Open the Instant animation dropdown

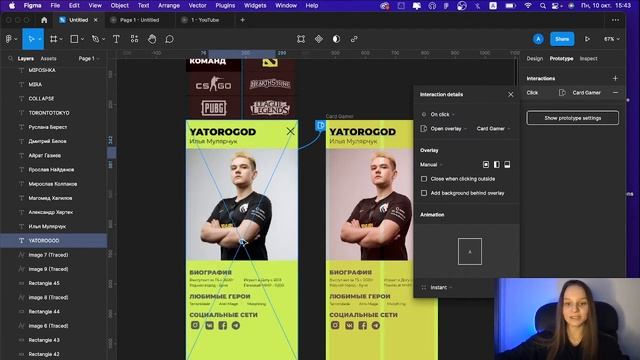pyautogui.click(x=441, y=287)
